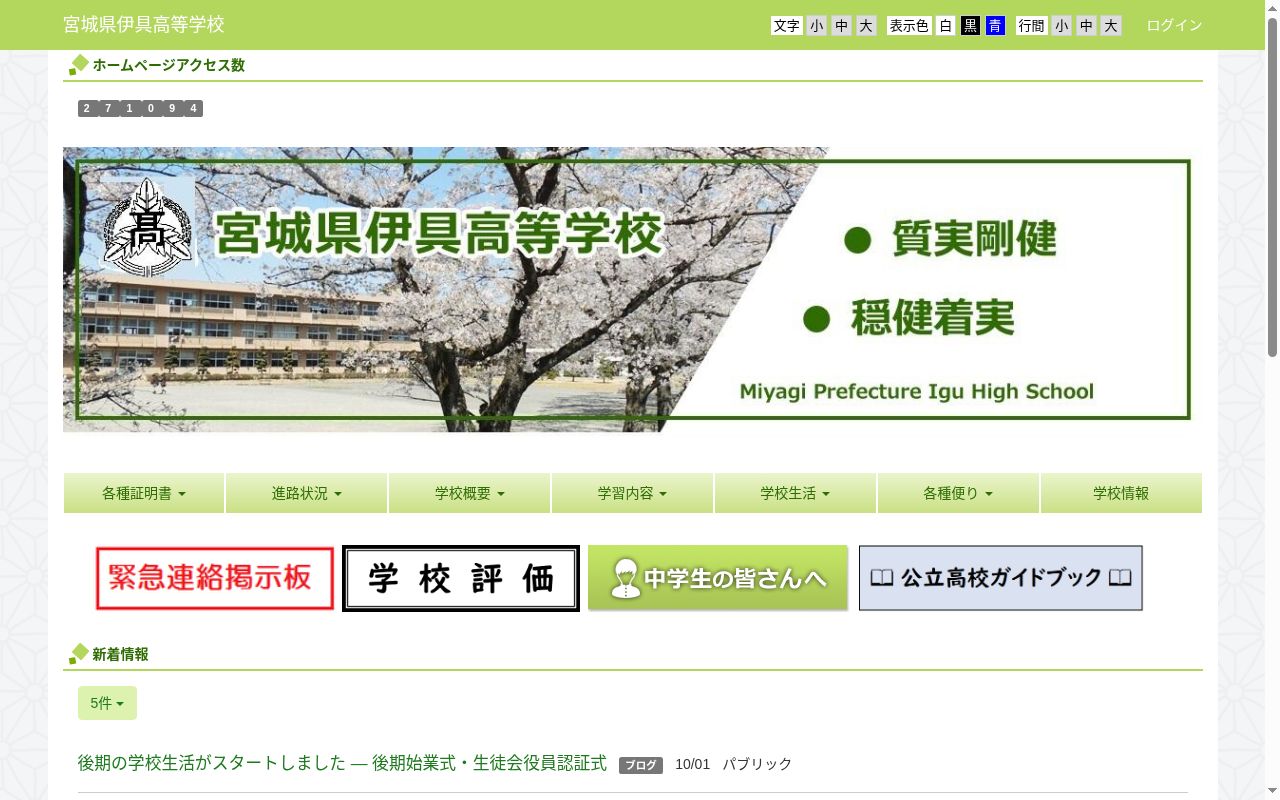The height and width of the screenshot is (800, 1280).
Task: Expand the 各種便り menu
Action: pos(958,493)
